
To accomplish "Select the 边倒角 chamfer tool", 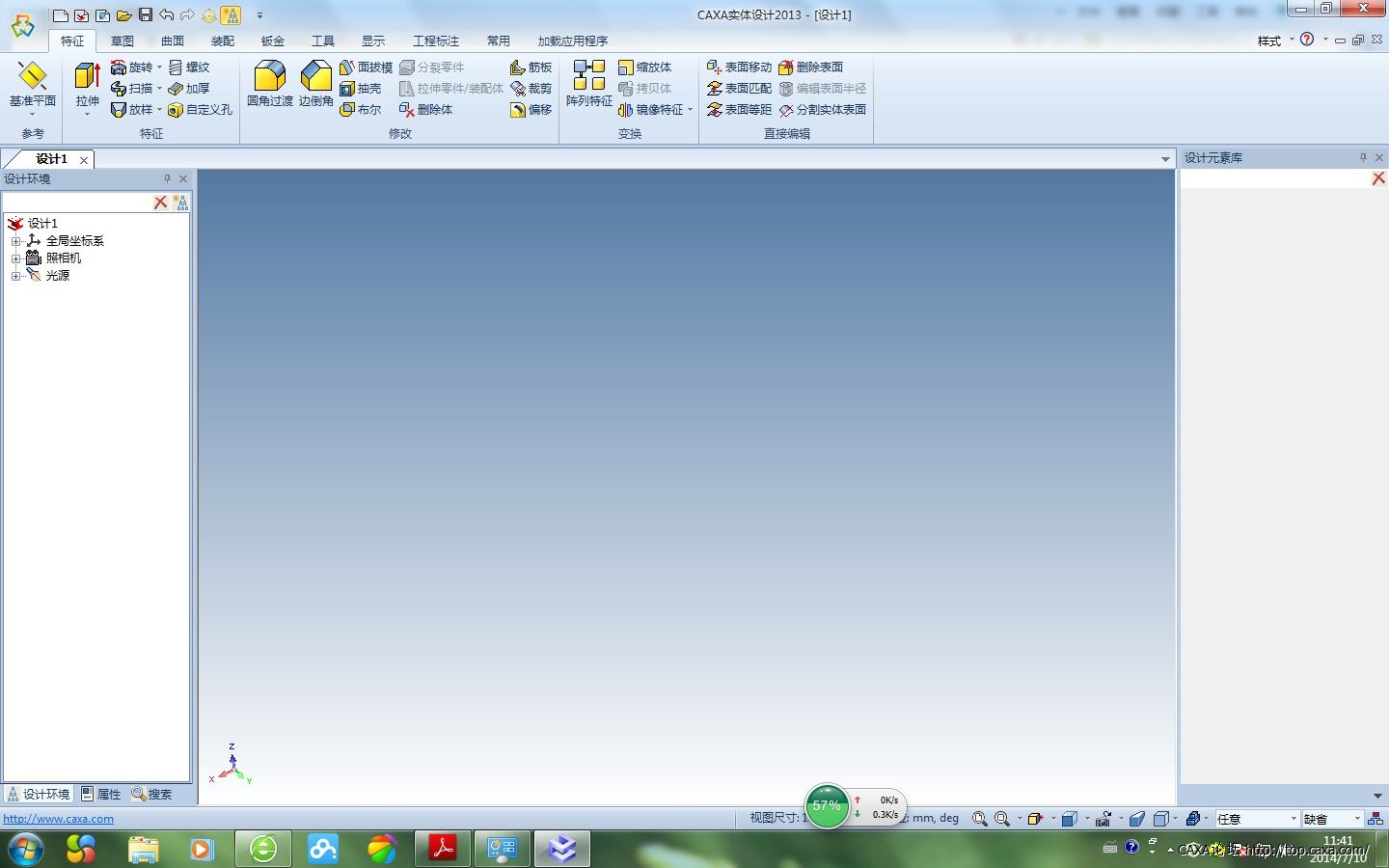I will [x=316, y=83].
